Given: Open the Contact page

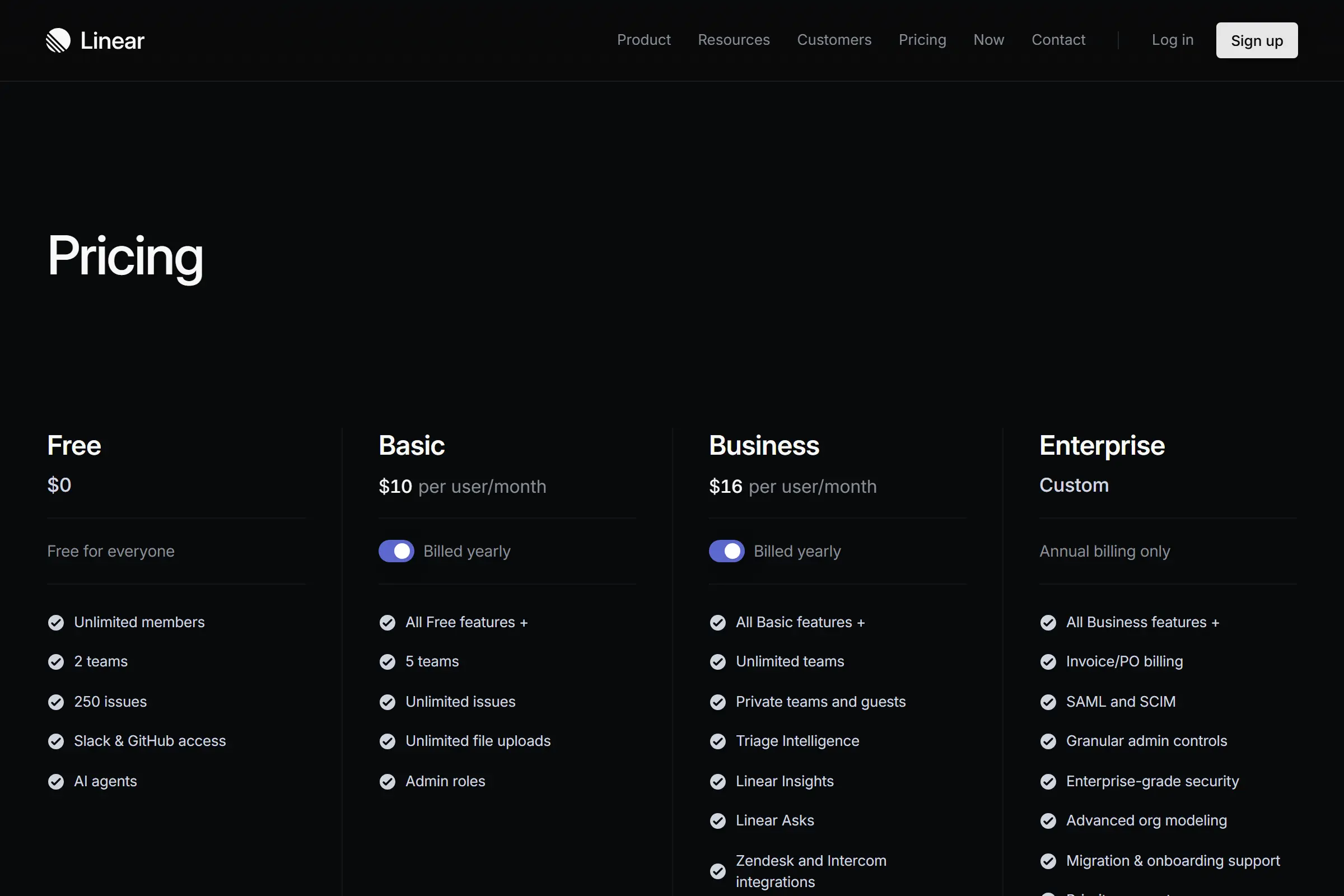Looking at the screenshot, I should click(1058, 40).
